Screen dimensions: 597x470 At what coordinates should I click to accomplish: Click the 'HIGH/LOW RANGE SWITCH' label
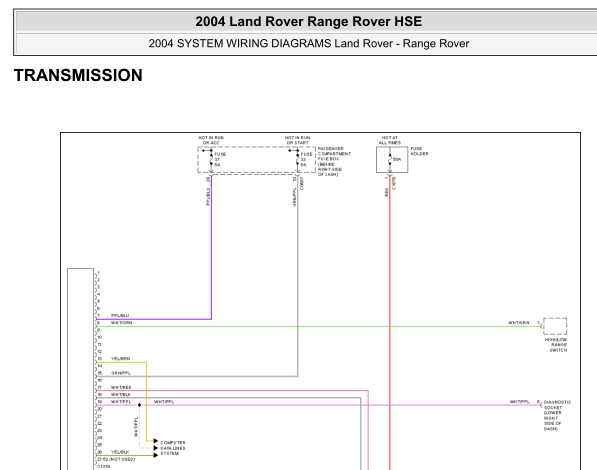coord(556,345)
